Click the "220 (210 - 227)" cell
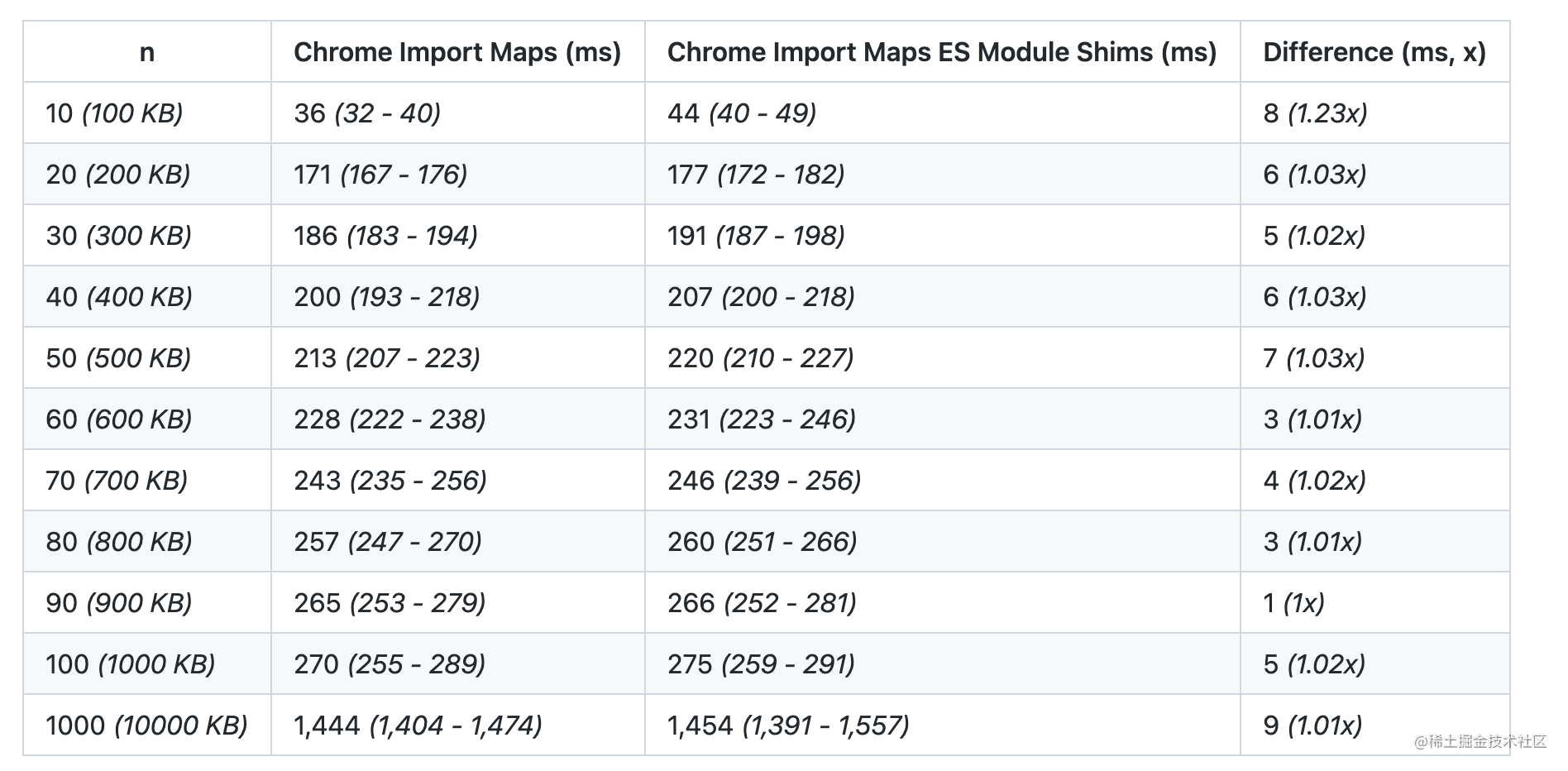This screenshot has height=771, width=1568. (x=761, y=358)
